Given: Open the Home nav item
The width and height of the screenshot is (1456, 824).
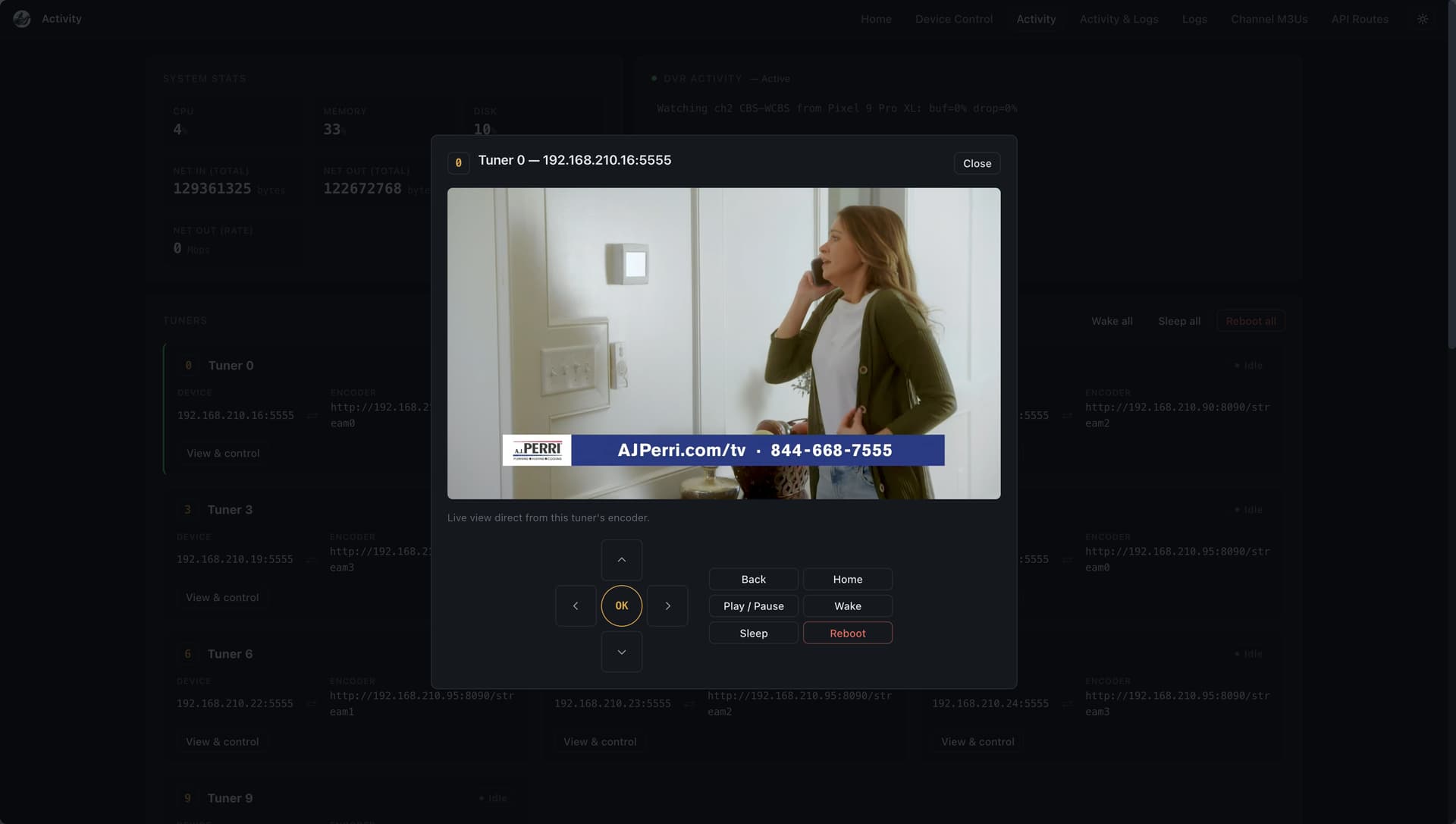Looking at the screenshot, I should [x=876, y=19].
